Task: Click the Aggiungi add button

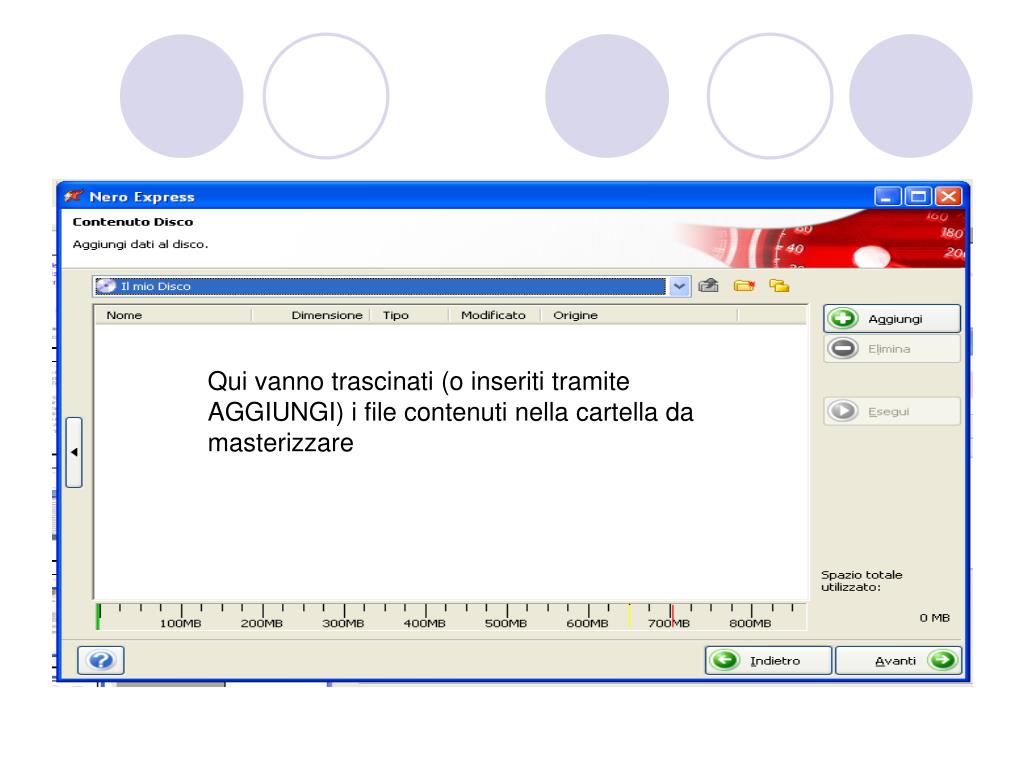Action: [892, 319]
